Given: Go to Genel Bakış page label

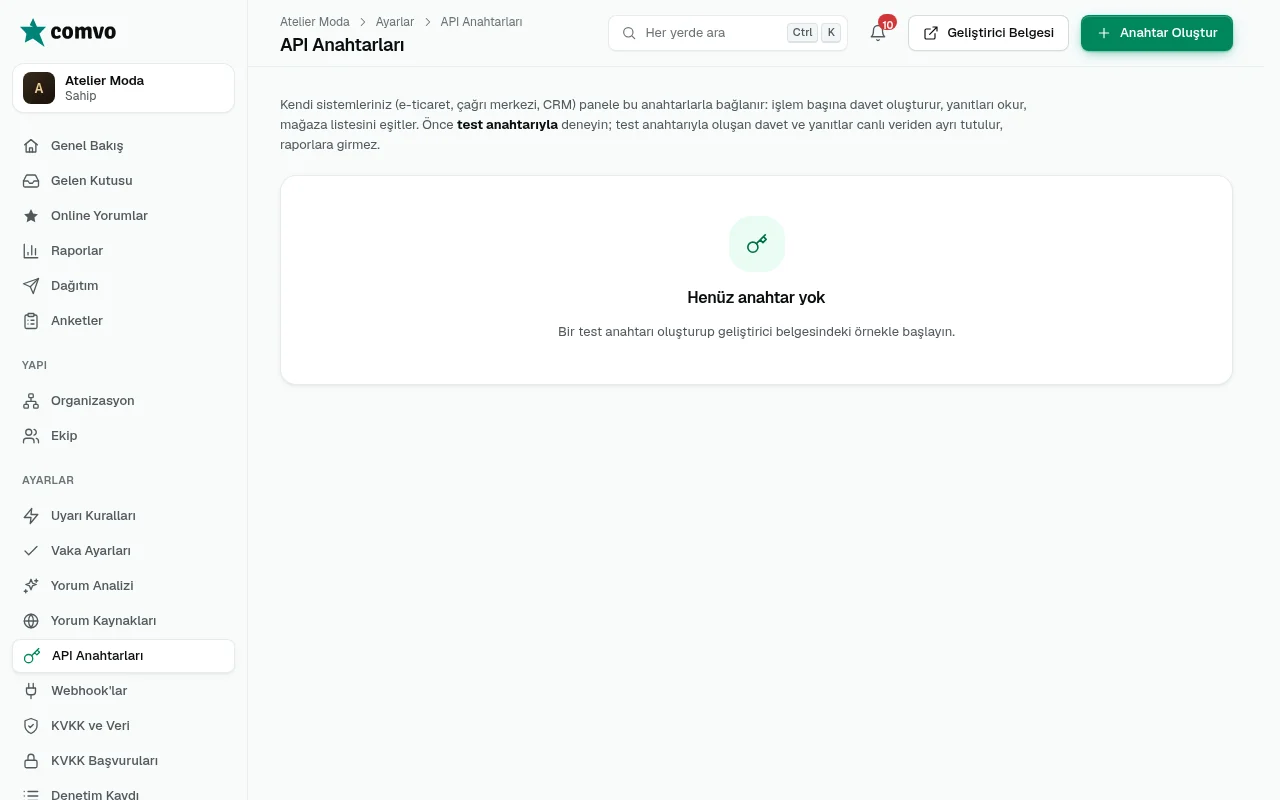Looking at the screenshot, I should [87, 146].
